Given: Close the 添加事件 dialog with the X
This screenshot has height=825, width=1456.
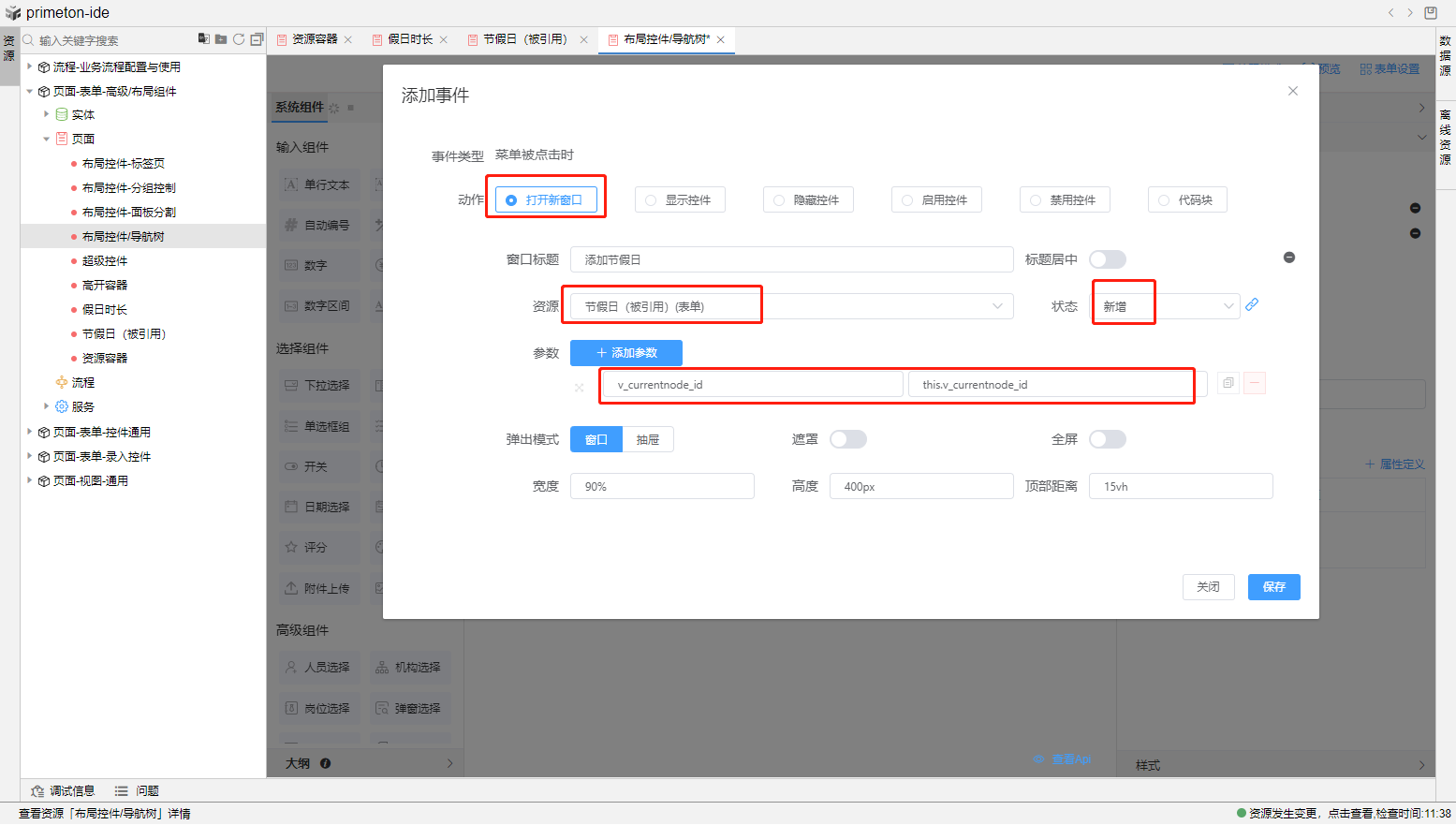Looking at the screenshot, I should pyautogui.click(x=1292, y=91).
